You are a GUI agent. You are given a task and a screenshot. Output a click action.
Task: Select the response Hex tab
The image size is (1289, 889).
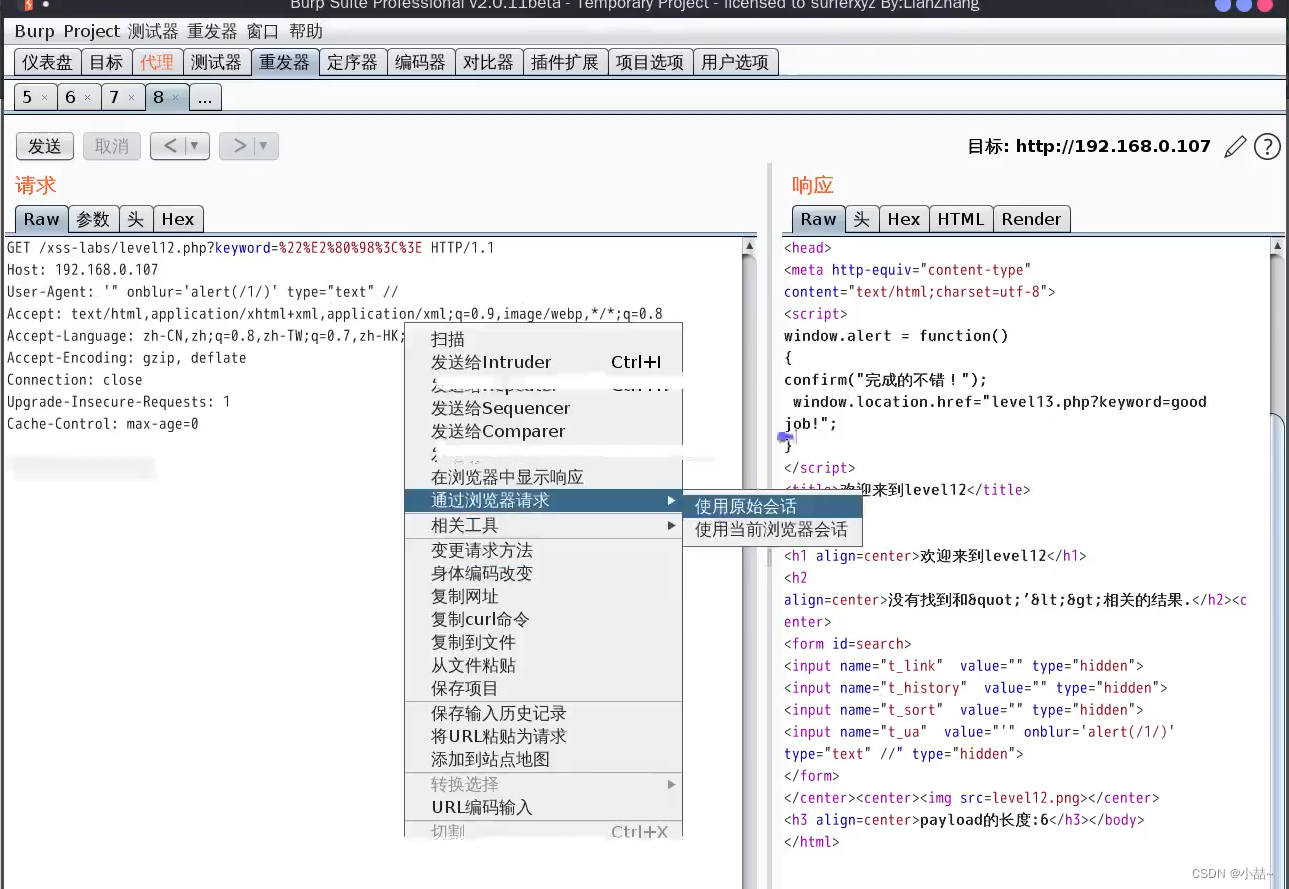pyautogui.click(x=903, y=219)
